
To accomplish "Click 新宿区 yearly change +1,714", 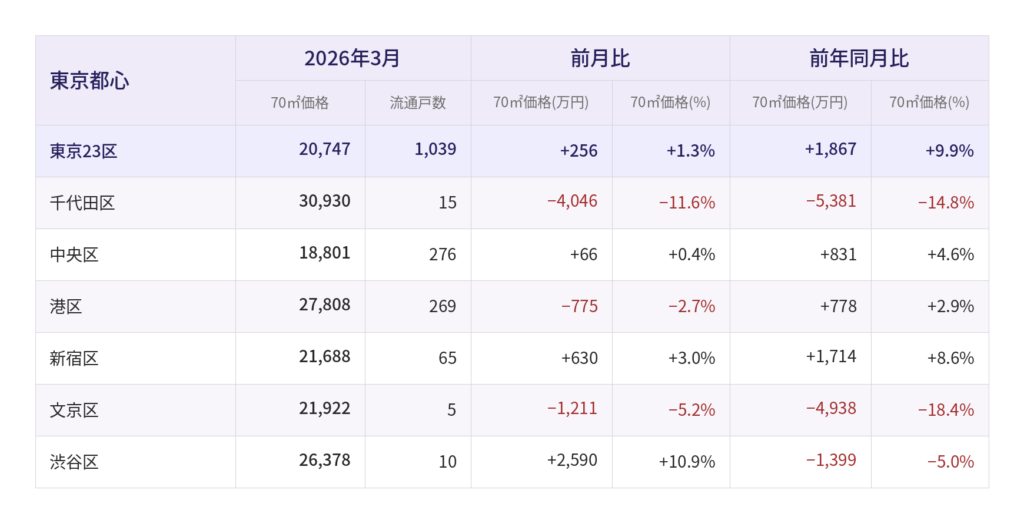I will (830, 357).
